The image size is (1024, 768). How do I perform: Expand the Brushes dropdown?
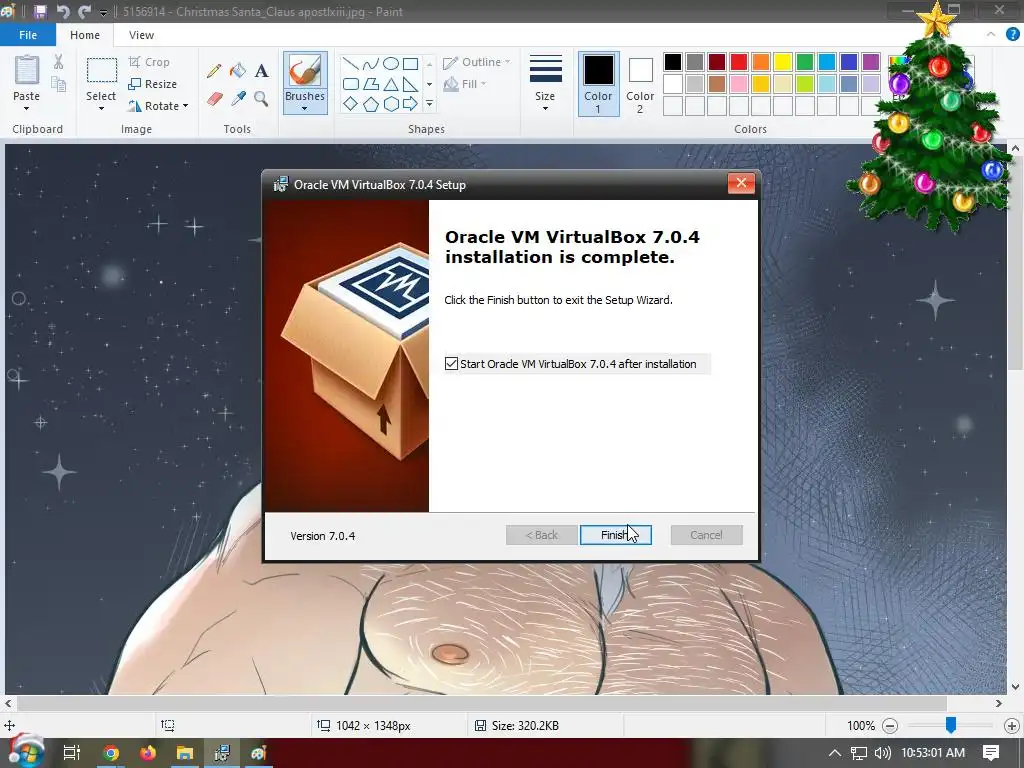[305, 108]
